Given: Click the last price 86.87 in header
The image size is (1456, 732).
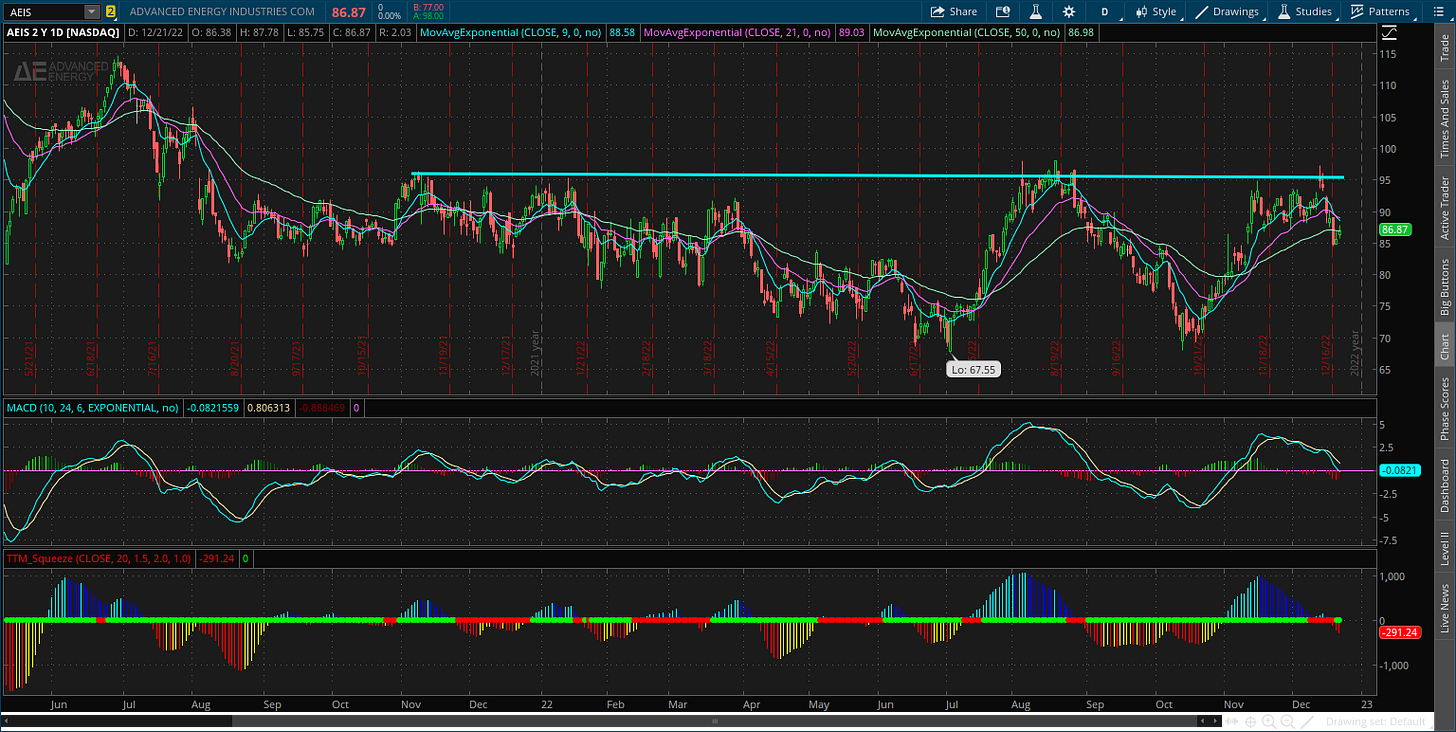Looking at the screenshot, I should coord(347,12).
